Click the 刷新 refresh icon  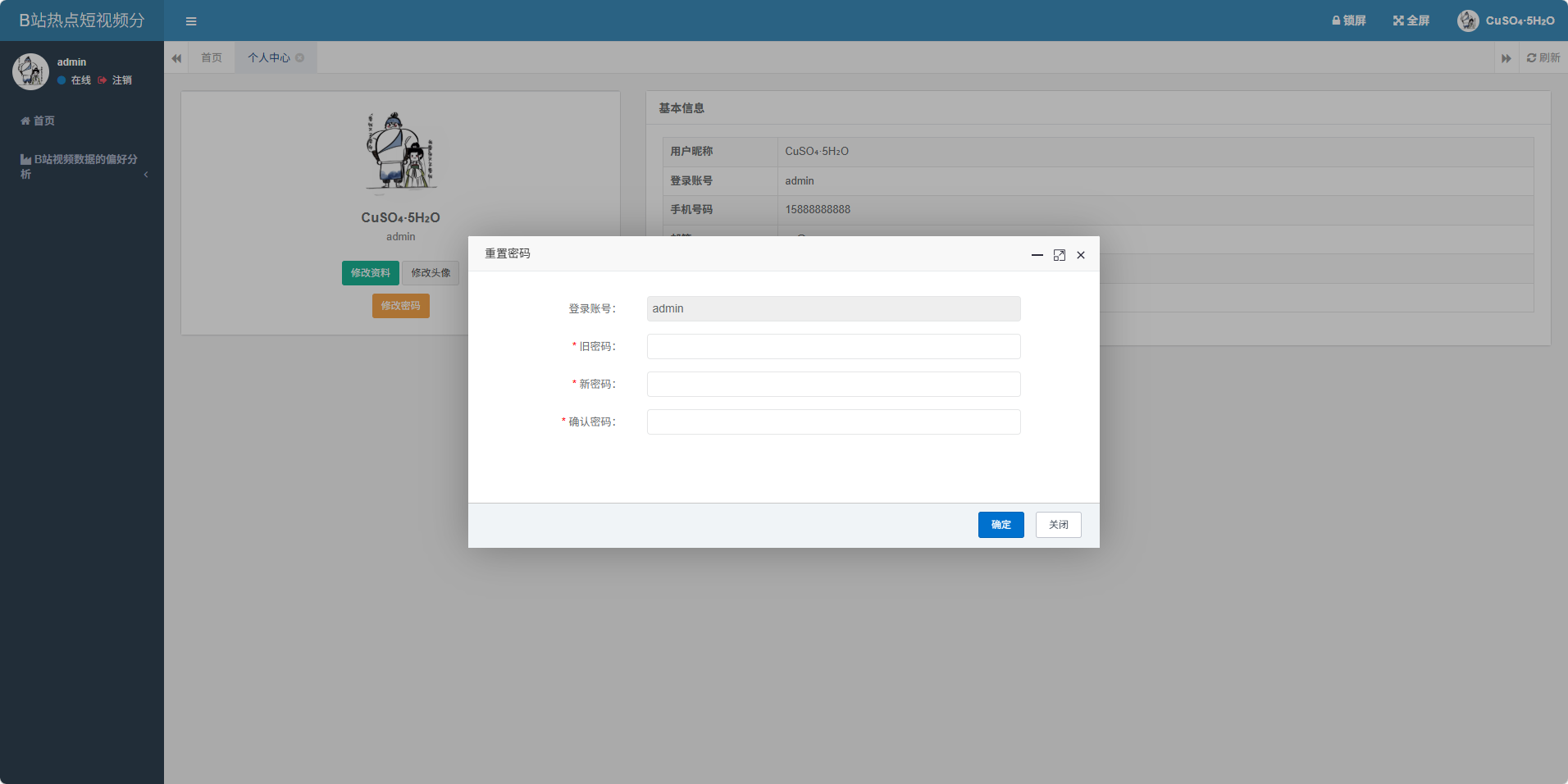[1543, 57]
